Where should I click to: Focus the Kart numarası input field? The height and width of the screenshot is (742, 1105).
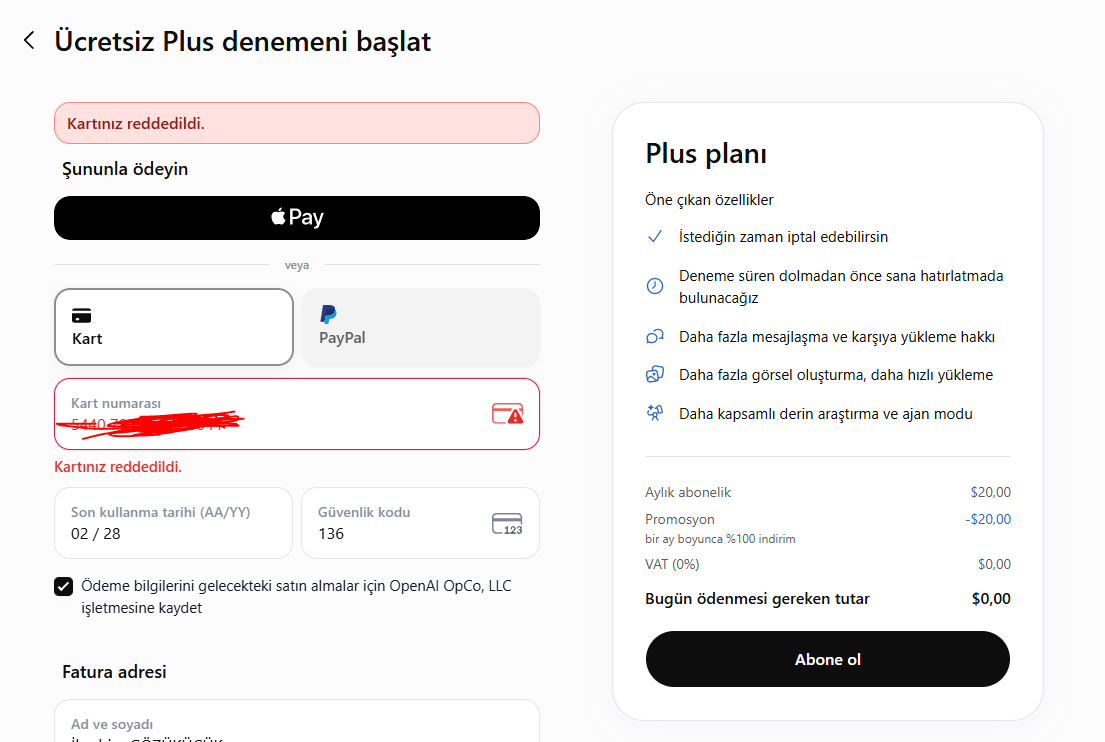(x=297, y=414)
